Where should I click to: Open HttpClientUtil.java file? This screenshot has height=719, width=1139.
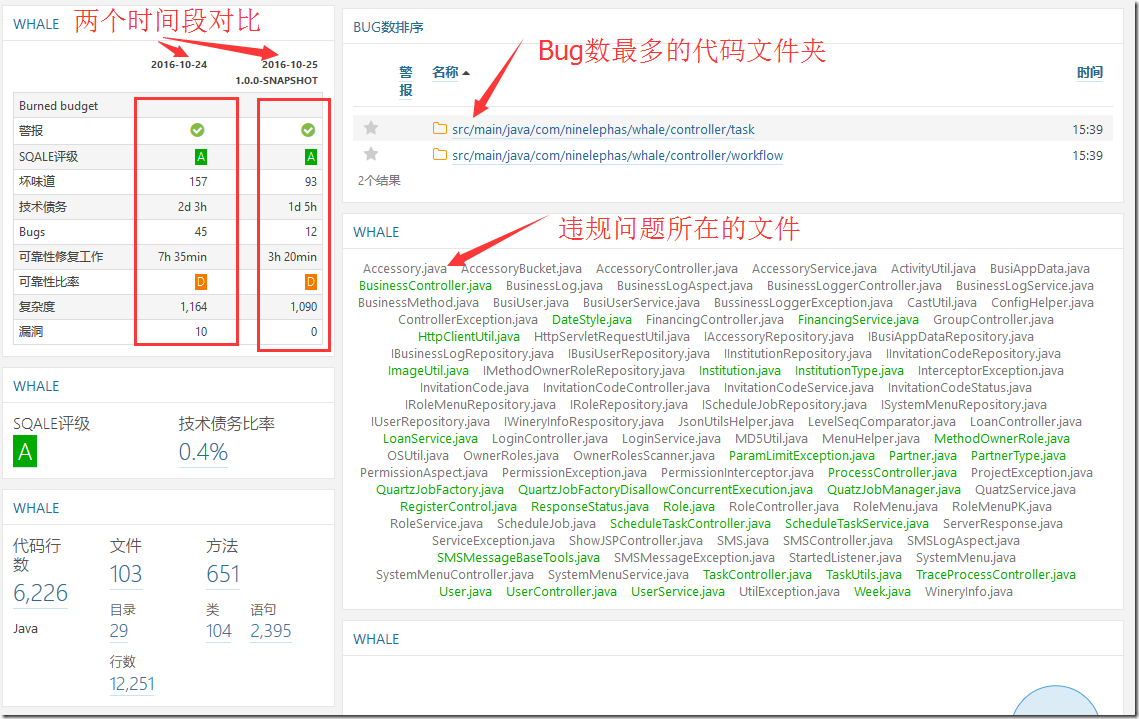click(469, 336)
